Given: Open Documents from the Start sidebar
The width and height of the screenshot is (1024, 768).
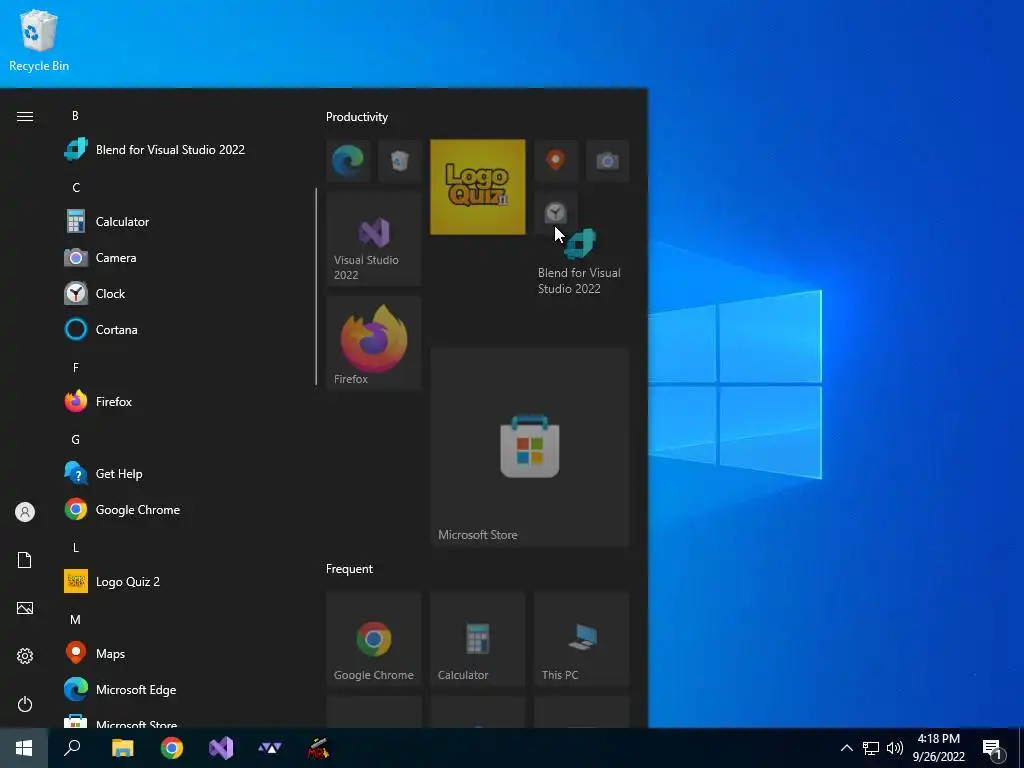Looking at the screenshot, I should point(25,560).
